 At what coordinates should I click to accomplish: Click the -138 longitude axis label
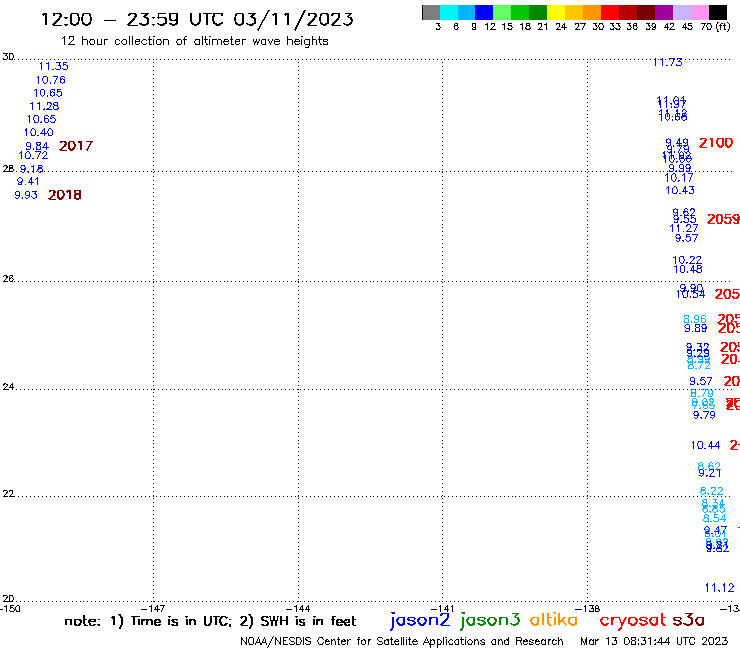pyautogui.click(x=588, y=608)
